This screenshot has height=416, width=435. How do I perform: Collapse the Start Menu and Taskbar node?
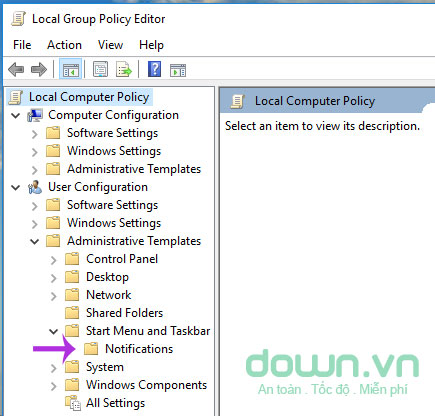[x=53, y=332]
